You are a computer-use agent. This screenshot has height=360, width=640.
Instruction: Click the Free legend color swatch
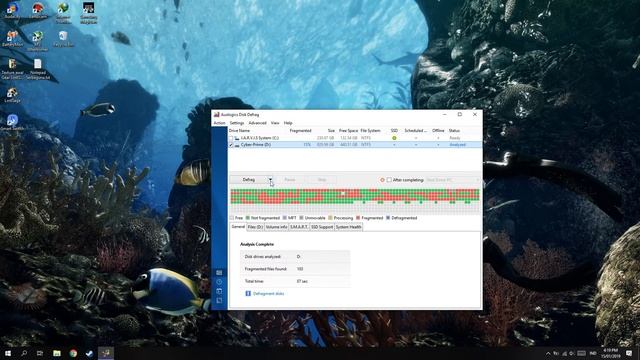tap(232, 218)
